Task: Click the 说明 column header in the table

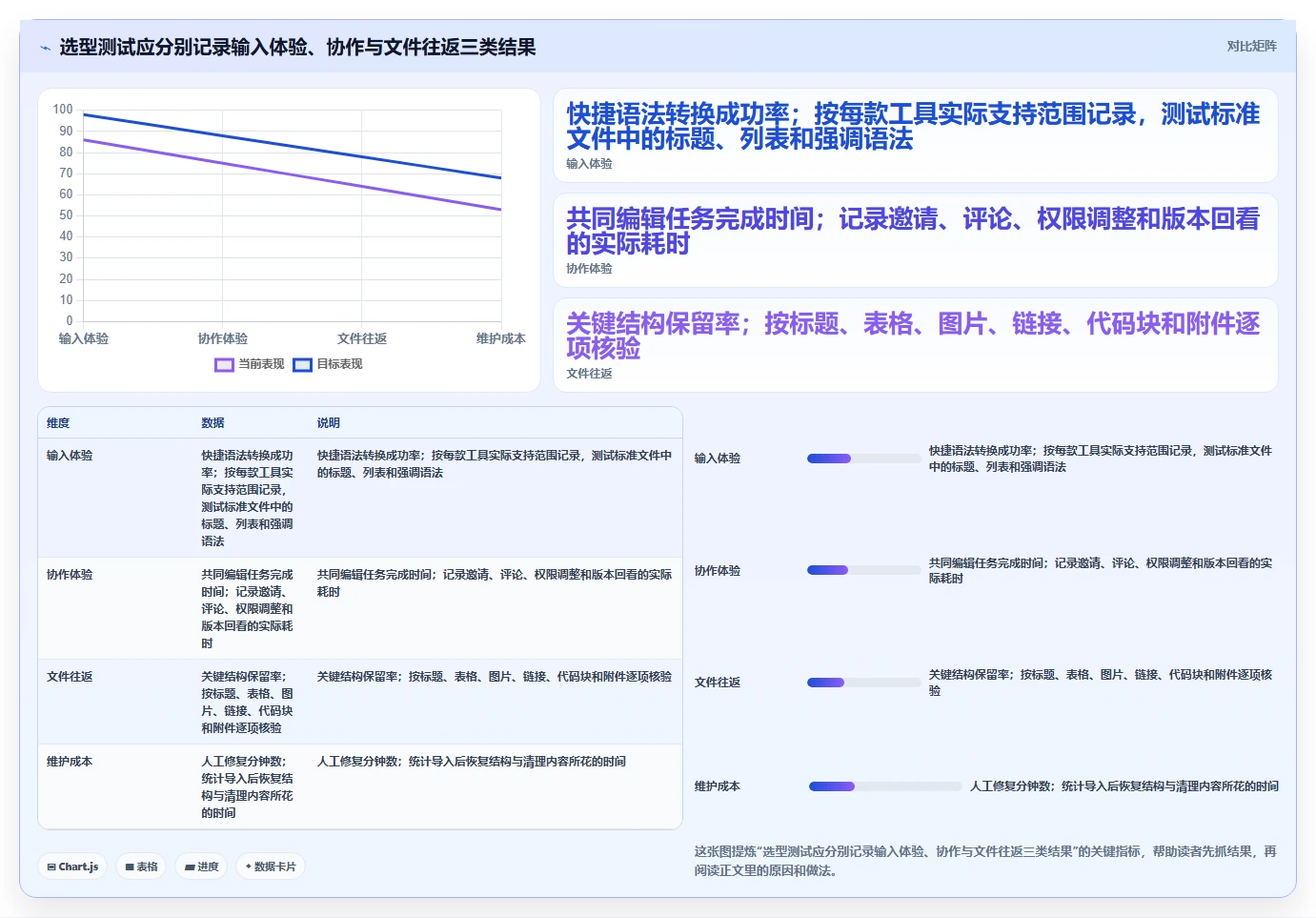Action: 329,423
